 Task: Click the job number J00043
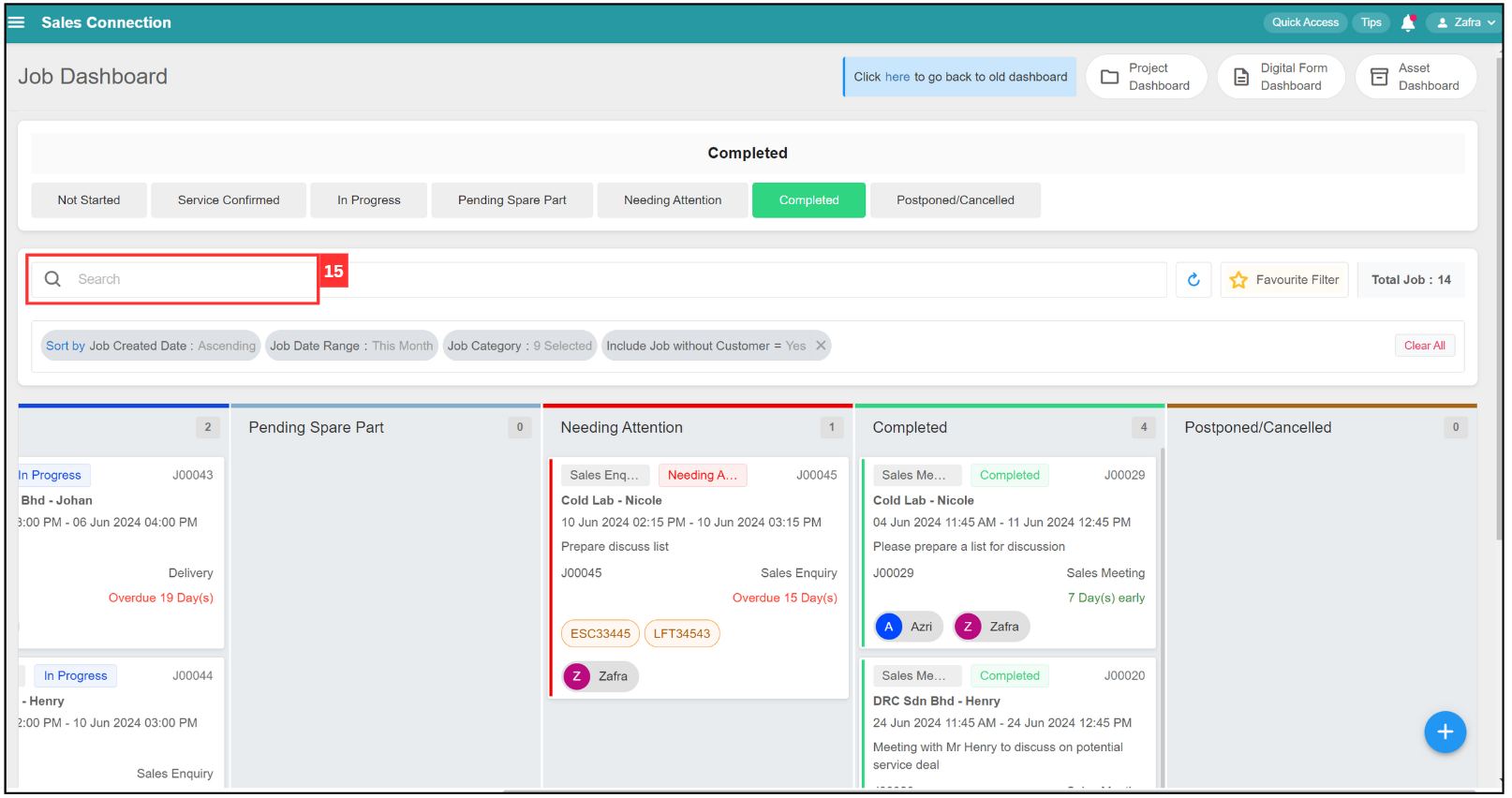click(192, 476)
